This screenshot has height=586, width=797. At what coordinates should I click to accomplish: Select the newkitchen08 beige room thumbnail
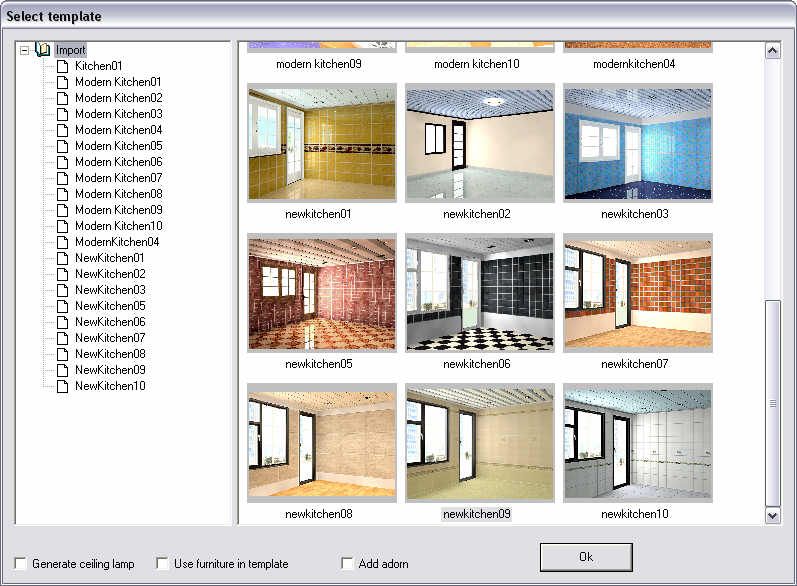coord(322,443)
